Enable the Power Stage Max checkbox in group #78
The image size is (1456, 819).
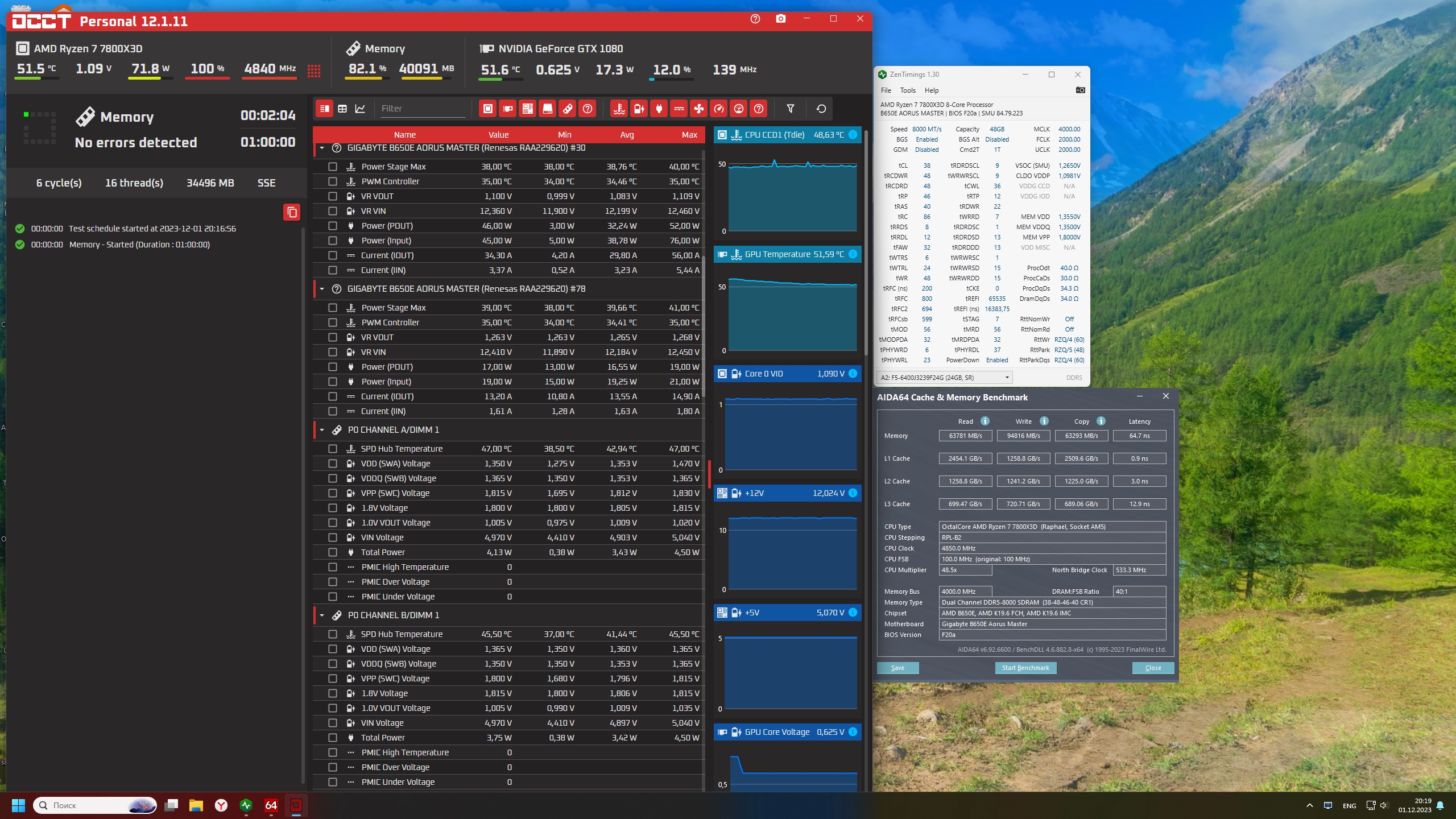(333, 308)
